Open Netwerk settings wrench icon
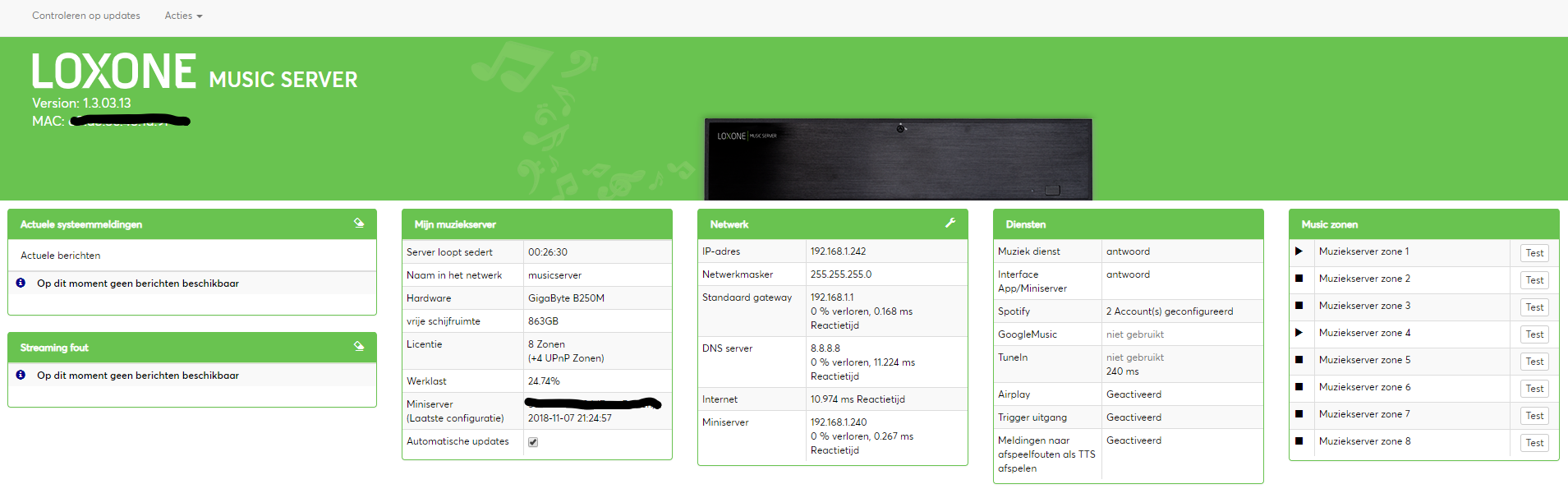 coord(950,223)
